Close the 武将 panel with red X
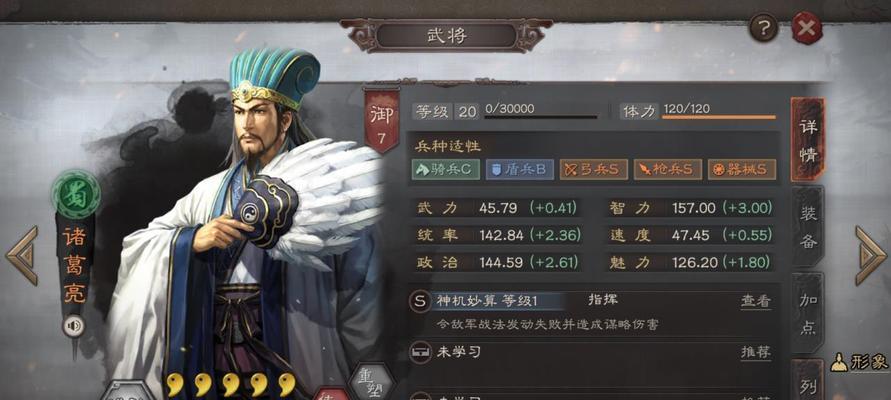891x400 pixels. (x=807, y=28)
